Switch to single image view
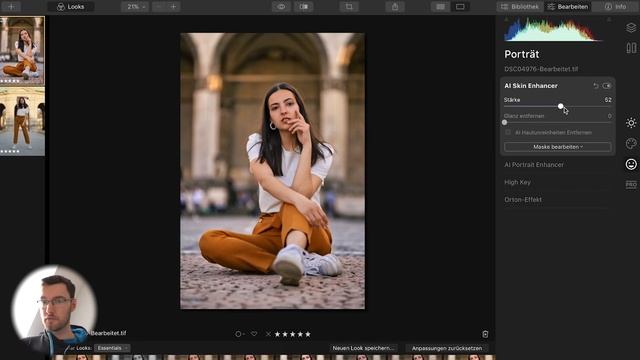This screenshot has height=360, width=640. tap(460, 7)
